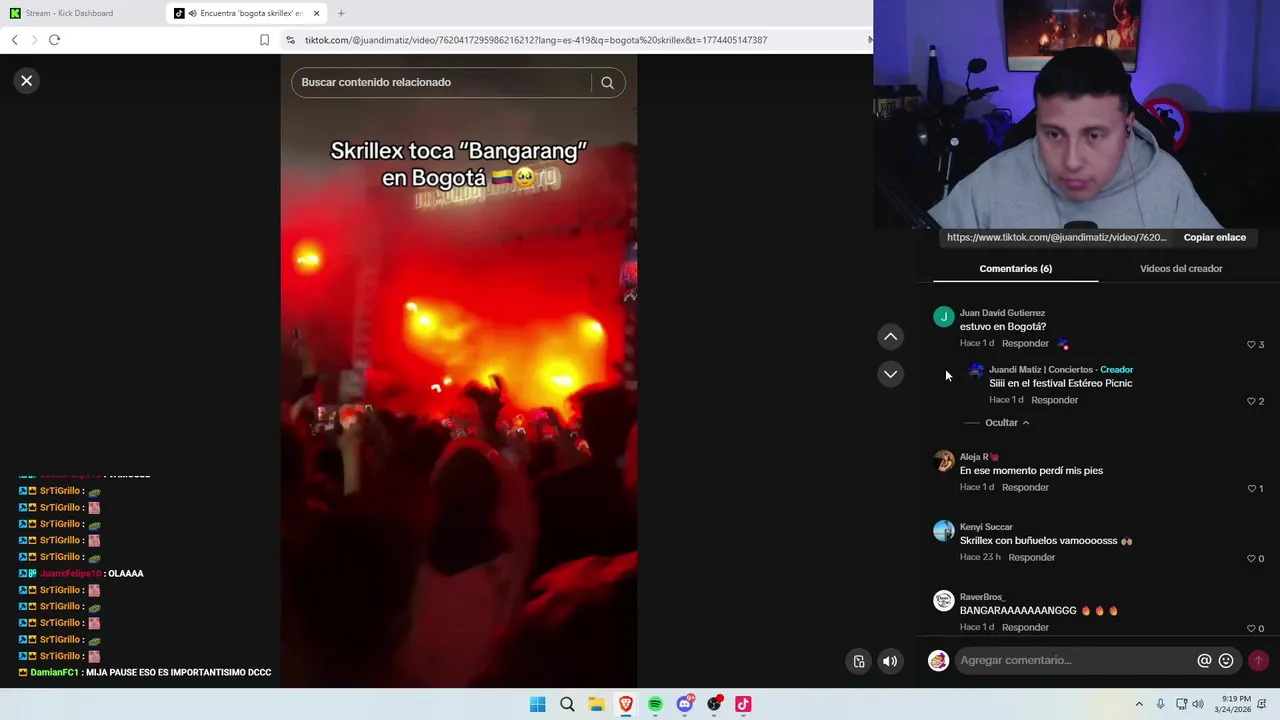Go to next video with down chevron

click(890, 374)
